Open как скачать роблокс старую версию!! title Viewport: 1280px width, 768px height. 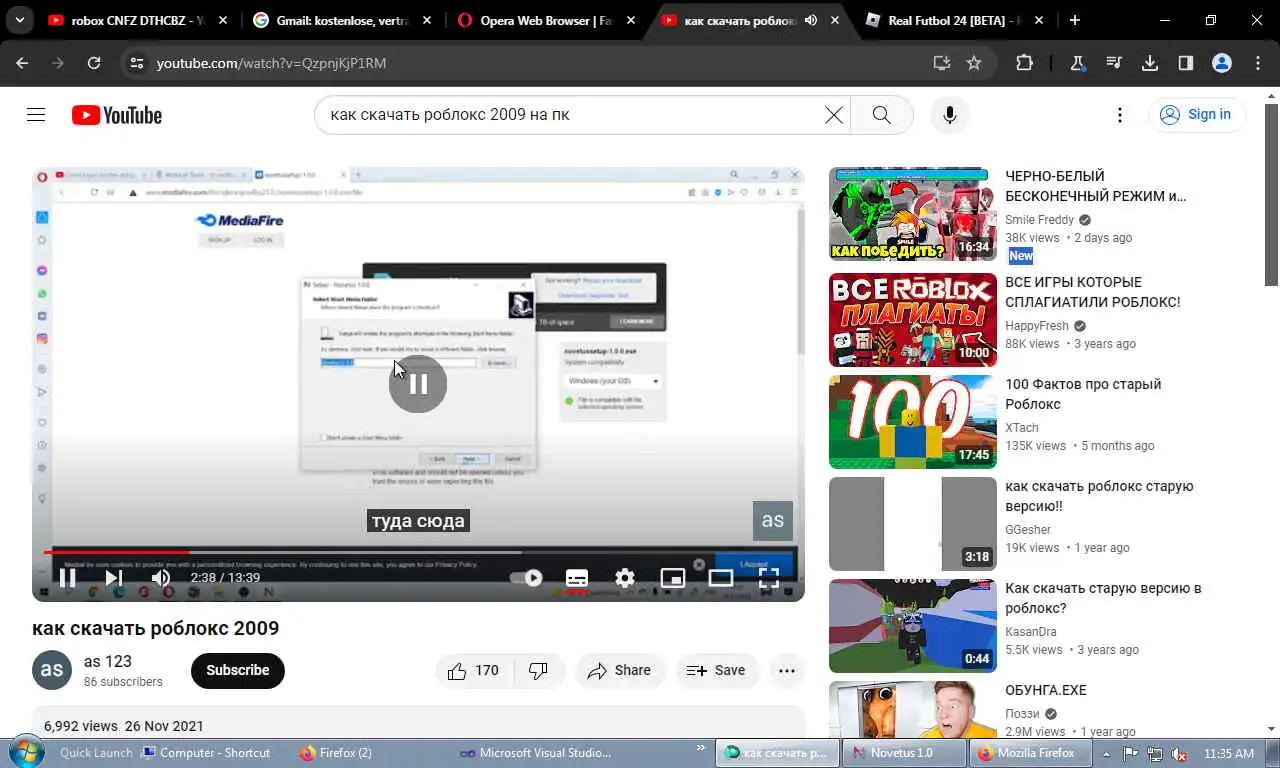[x=1099, y=496]
